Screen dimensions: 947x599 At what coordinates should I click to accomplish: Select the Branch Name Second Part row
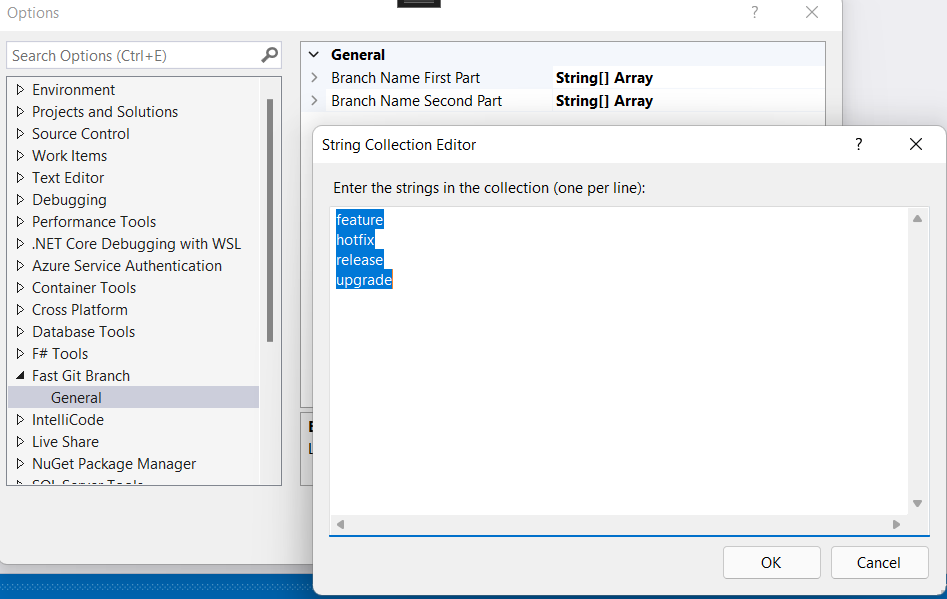[416, 101]
